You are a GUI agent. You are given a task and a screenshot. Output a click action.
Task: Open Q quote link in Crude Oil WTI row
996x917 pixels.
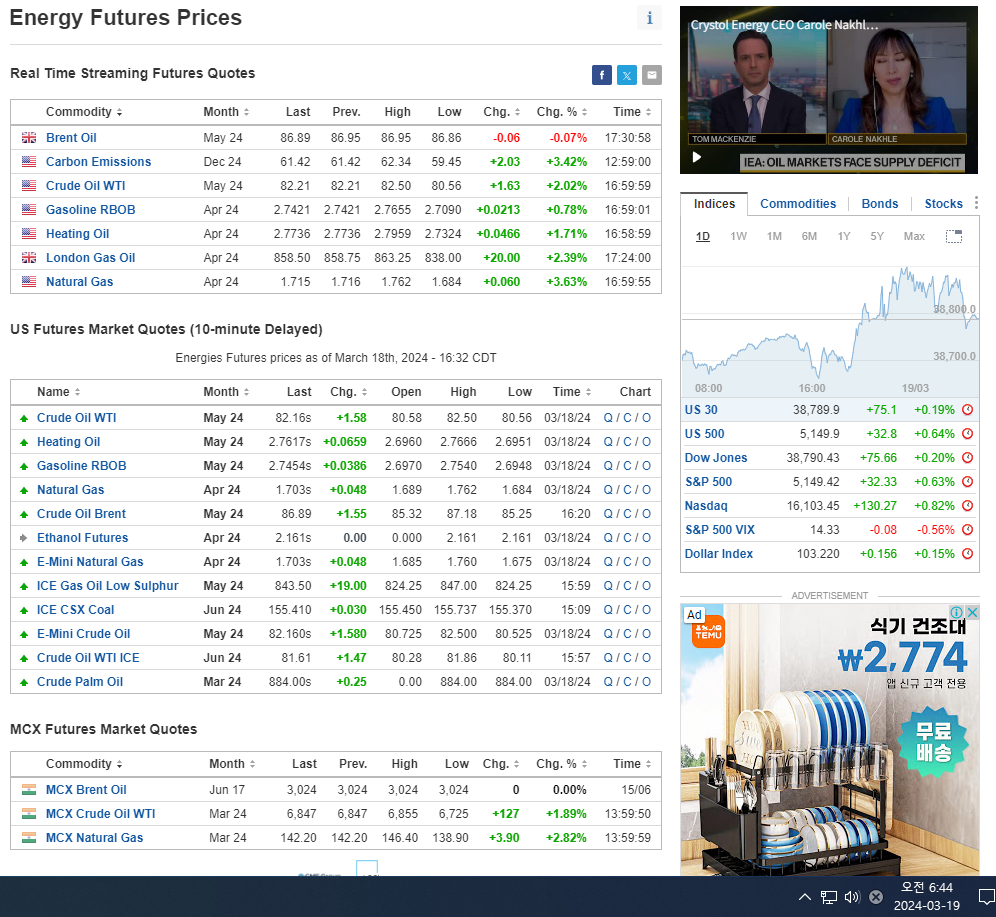[608, 418]
